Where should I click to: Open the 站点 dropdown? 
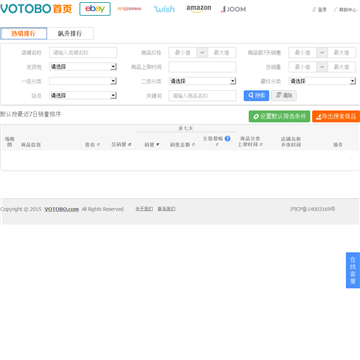pos(83,95)
